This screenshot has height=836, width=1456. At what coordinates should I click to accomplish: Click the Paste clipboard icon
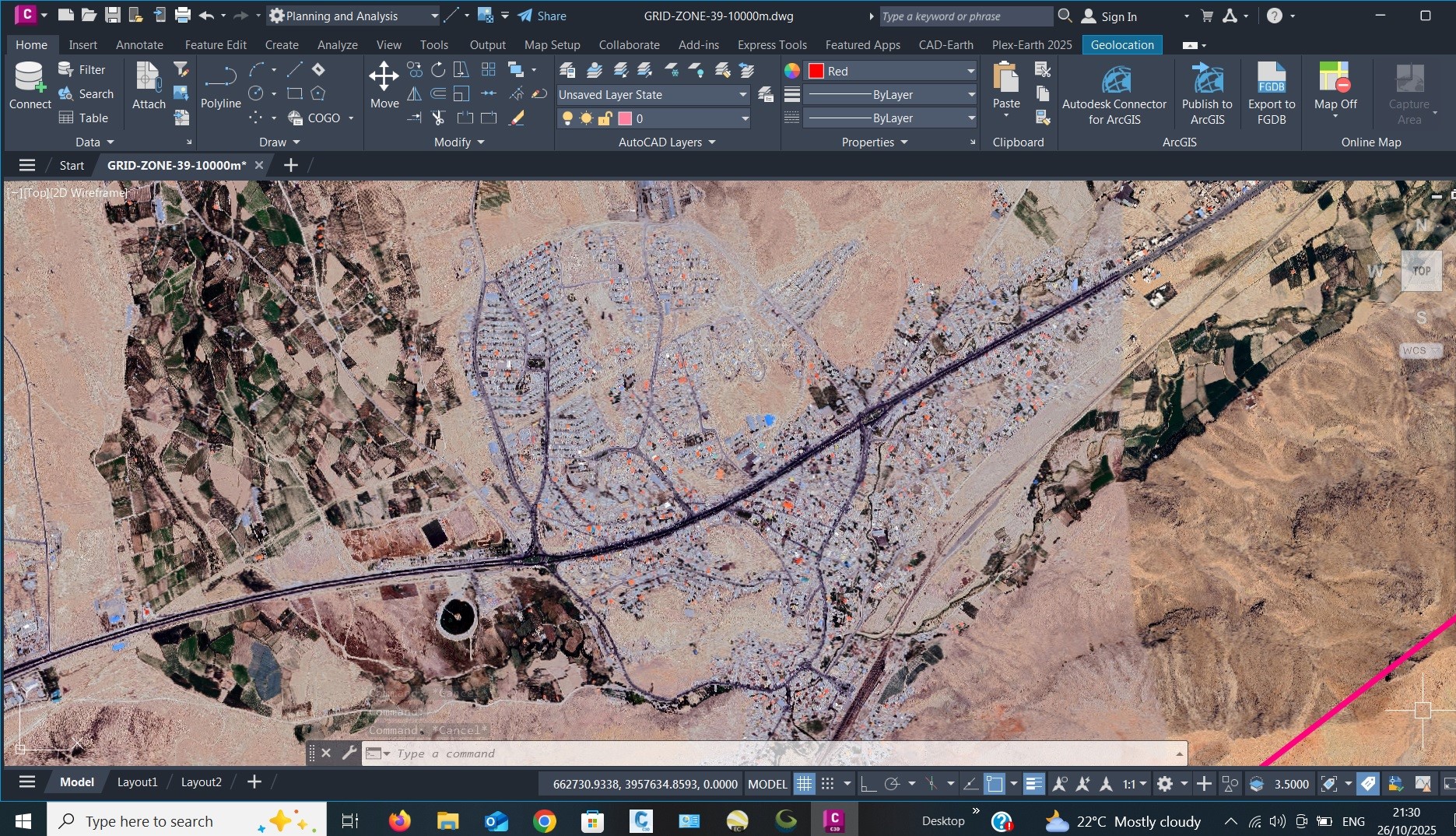coord(1005,79)
